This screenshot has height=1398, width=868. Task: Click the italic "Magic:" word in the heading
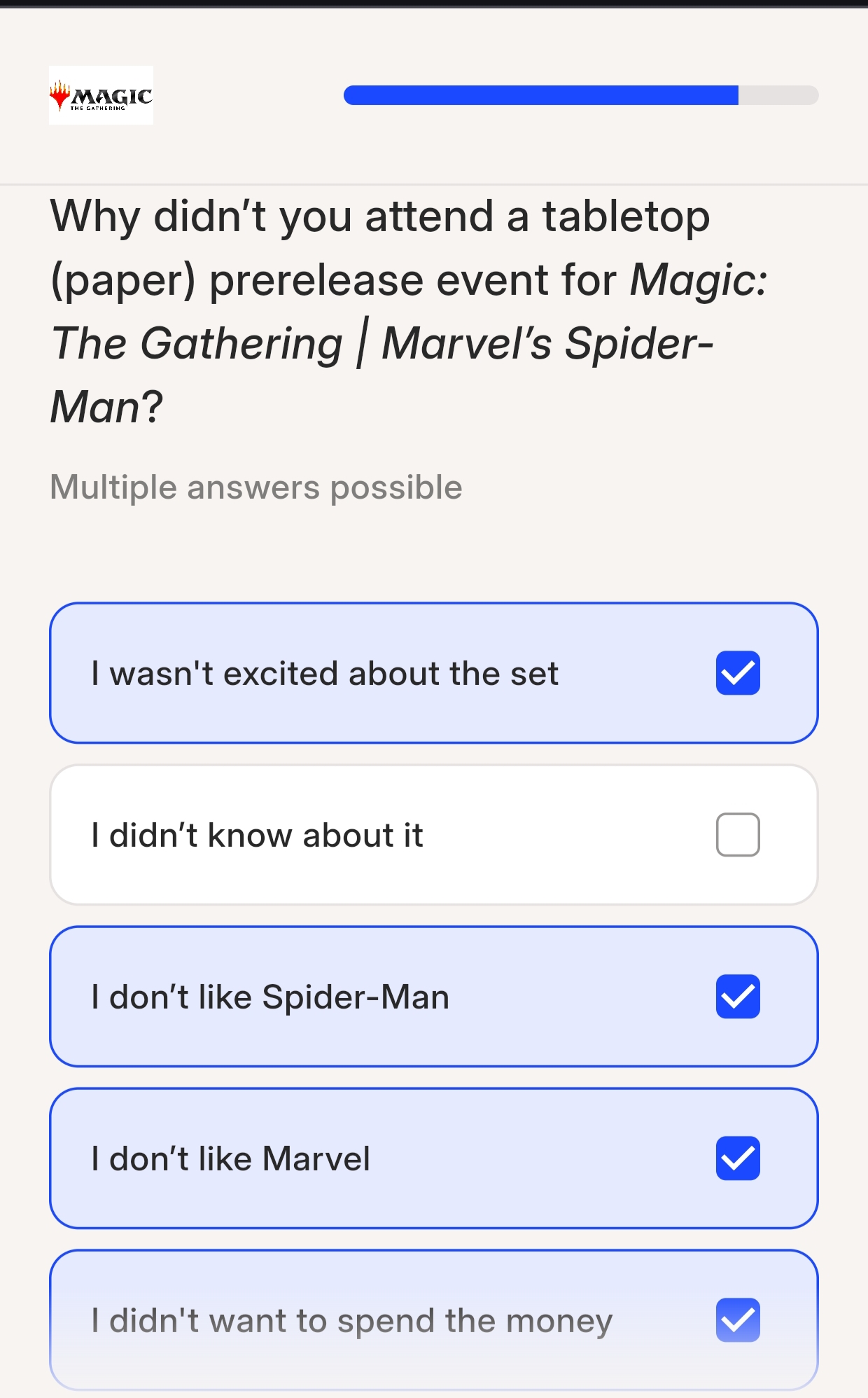pos(699,280)
